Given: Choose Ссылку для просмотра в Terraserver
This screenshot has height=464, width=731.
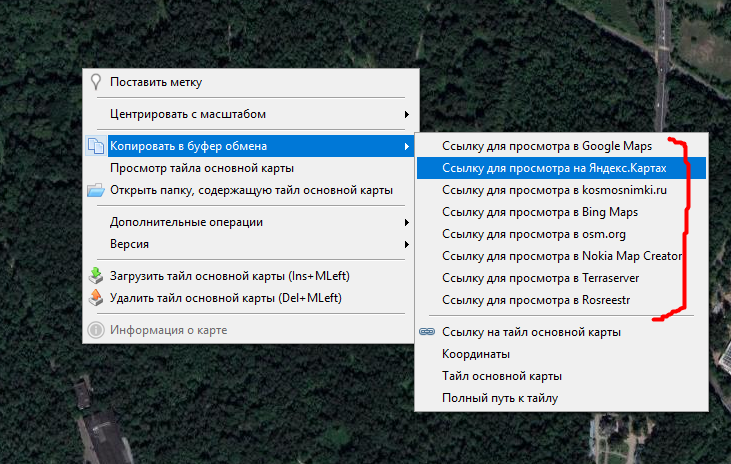Looking at the screenshot, I should [540, 278].
